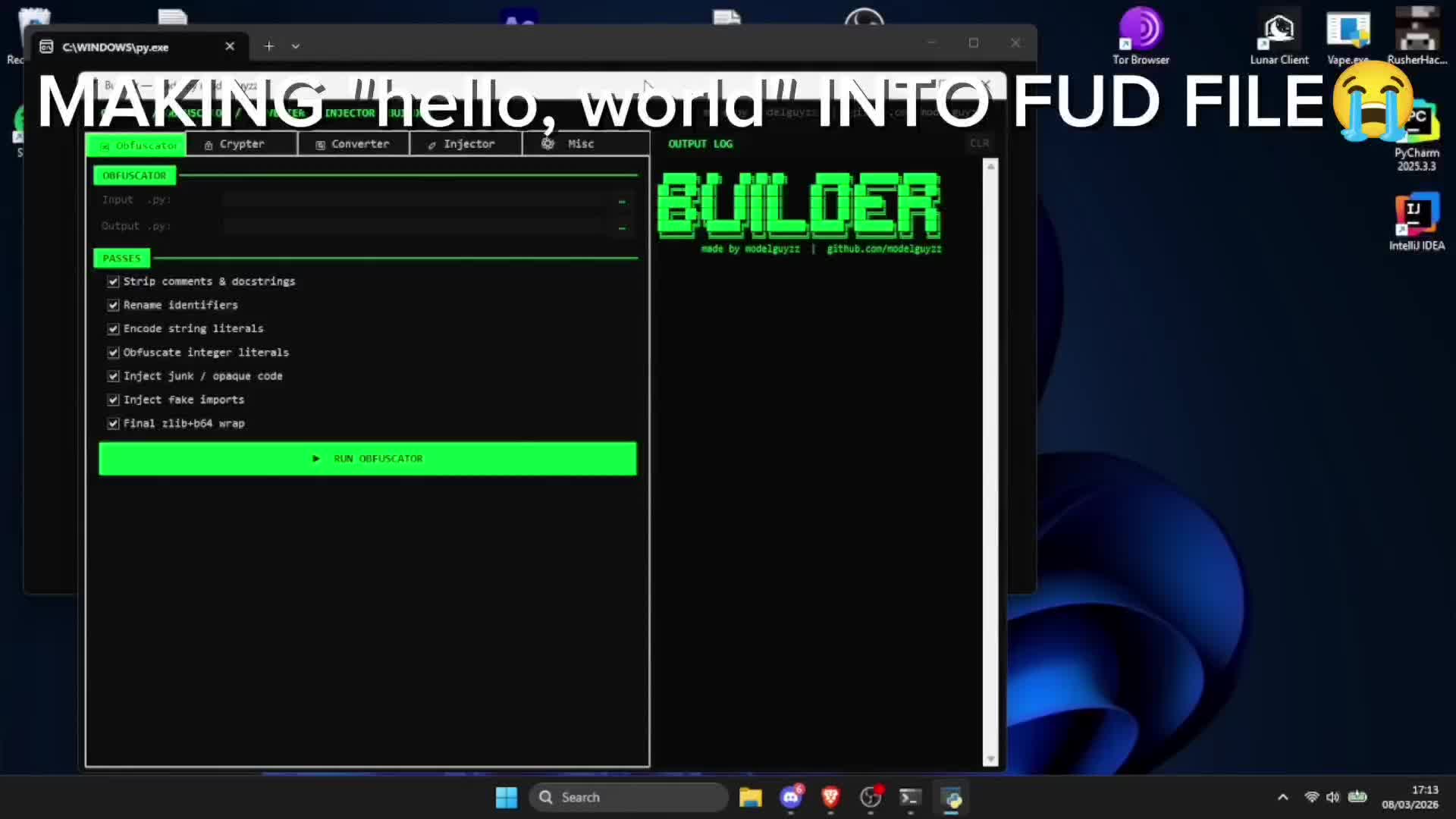
Task: Toggle Inject junk / opaque code
Action: [113, 376]
